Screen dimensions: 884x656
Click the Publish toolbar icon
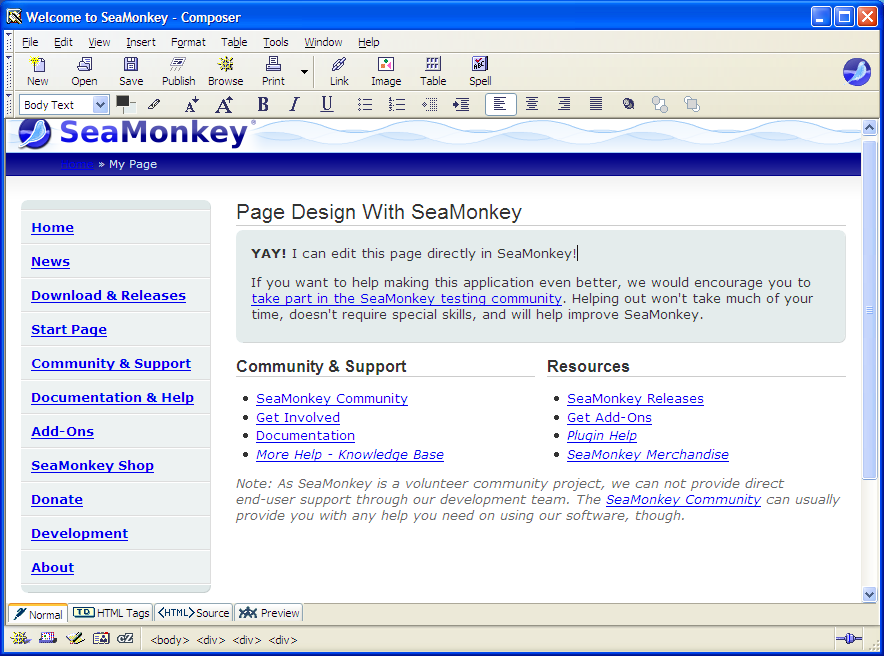tap(178, 71)
